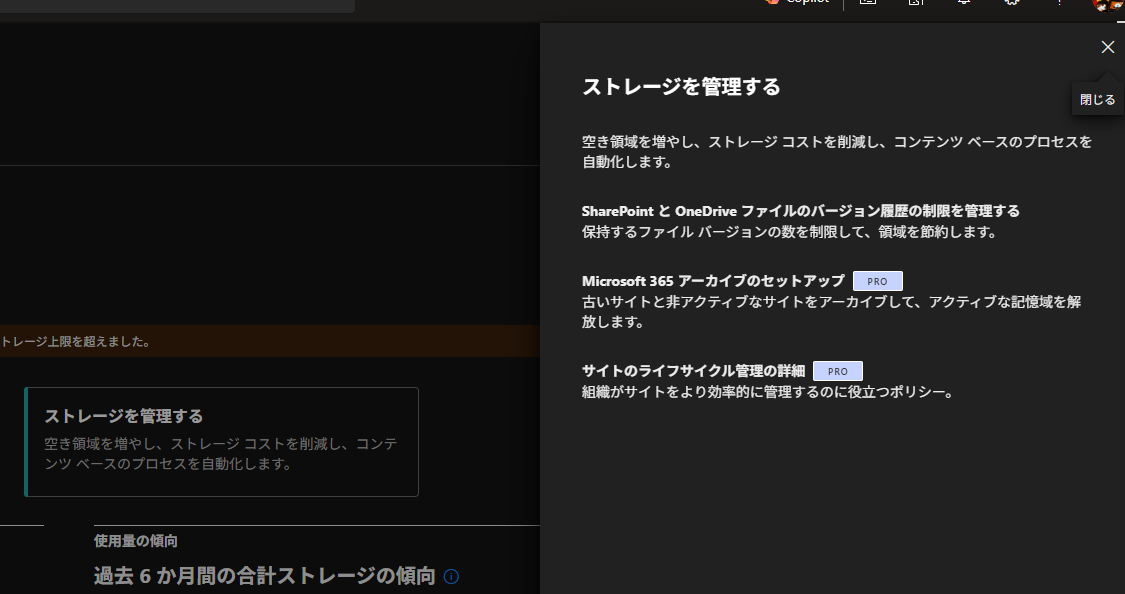Open Copilot from the top bar
Screen dimensions: 1125x594
coord(797,3)
